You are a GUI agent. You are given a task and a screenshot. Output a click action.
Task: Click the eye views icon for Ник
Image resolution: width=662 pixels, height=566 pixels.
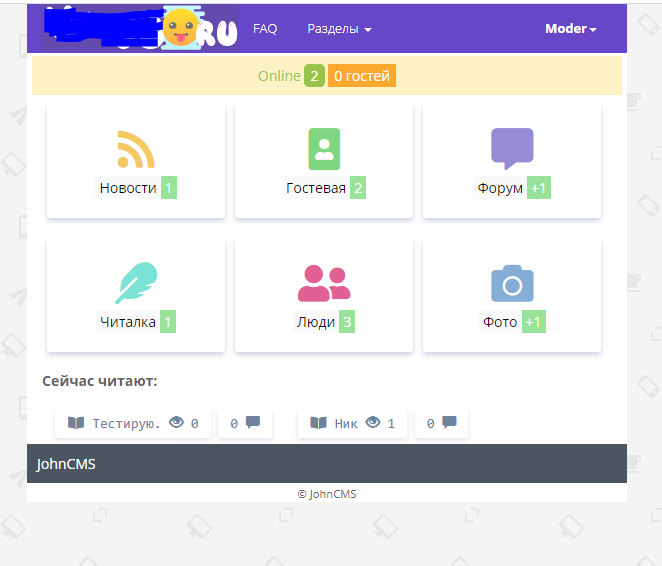pos(373,422)
